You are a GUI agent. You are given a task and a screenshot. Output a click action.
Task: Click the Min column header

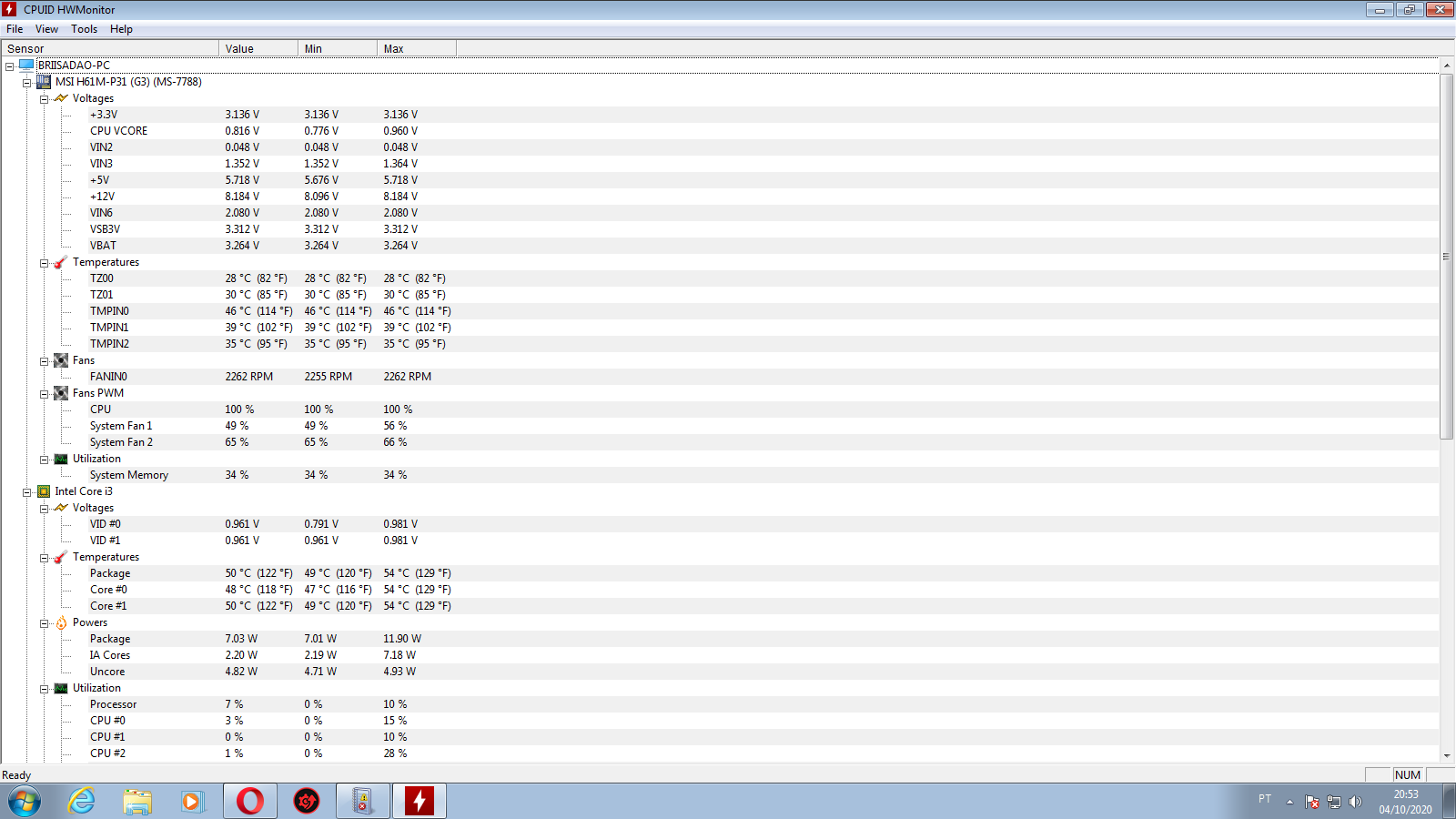click(338, 49)
